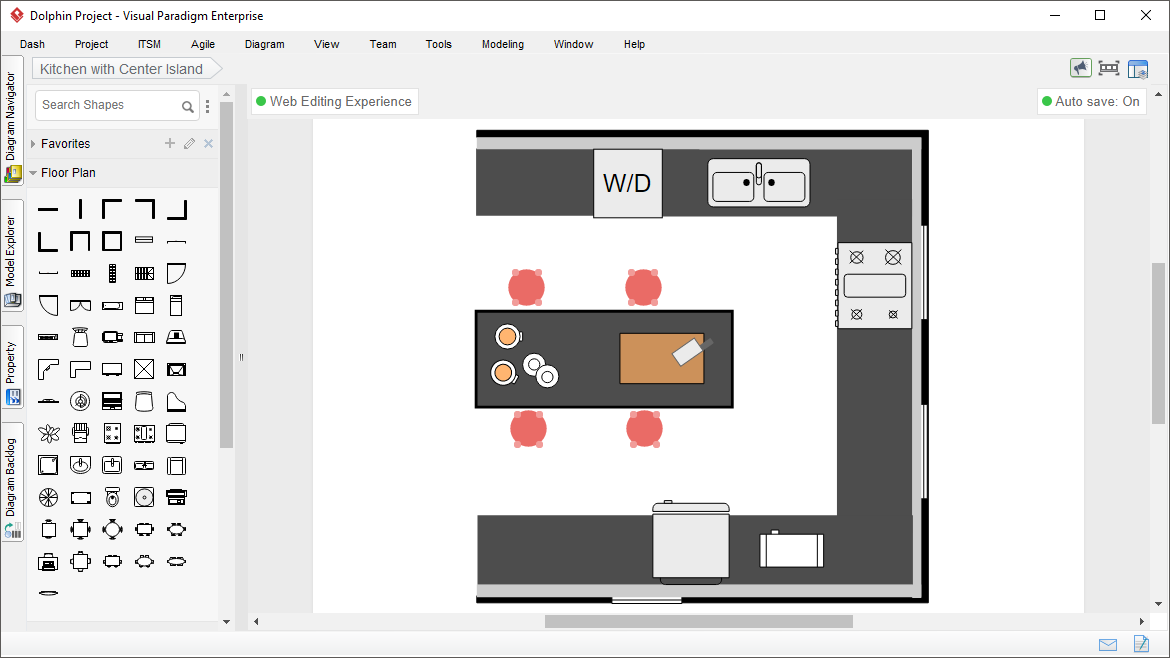Select the vertical wall shape
Image resolution: width=1170 pixels, height=658 pixels.
pos(80,210)
